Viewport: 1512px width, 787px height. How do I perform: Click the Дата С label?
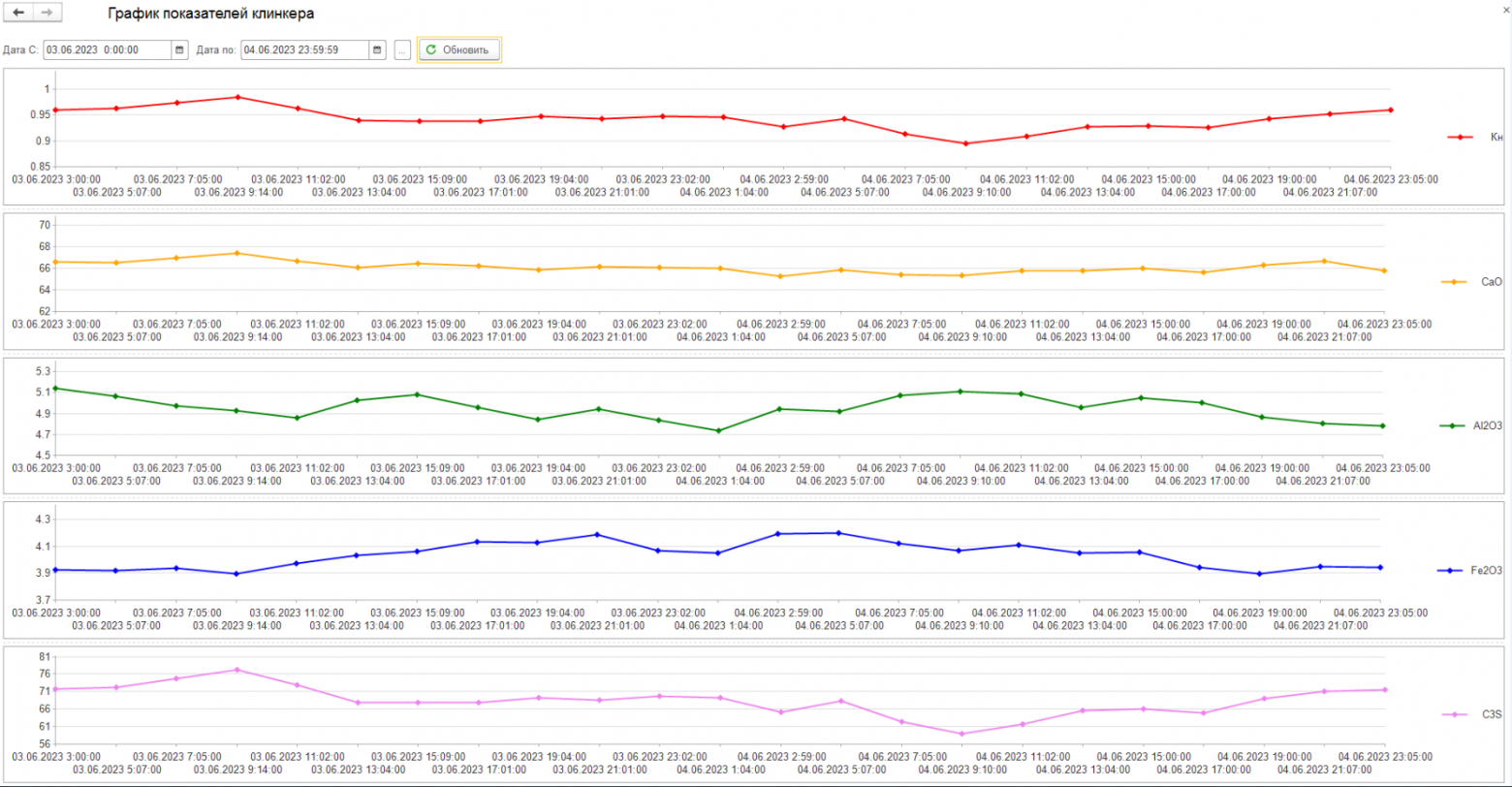[x=20, y=49]
